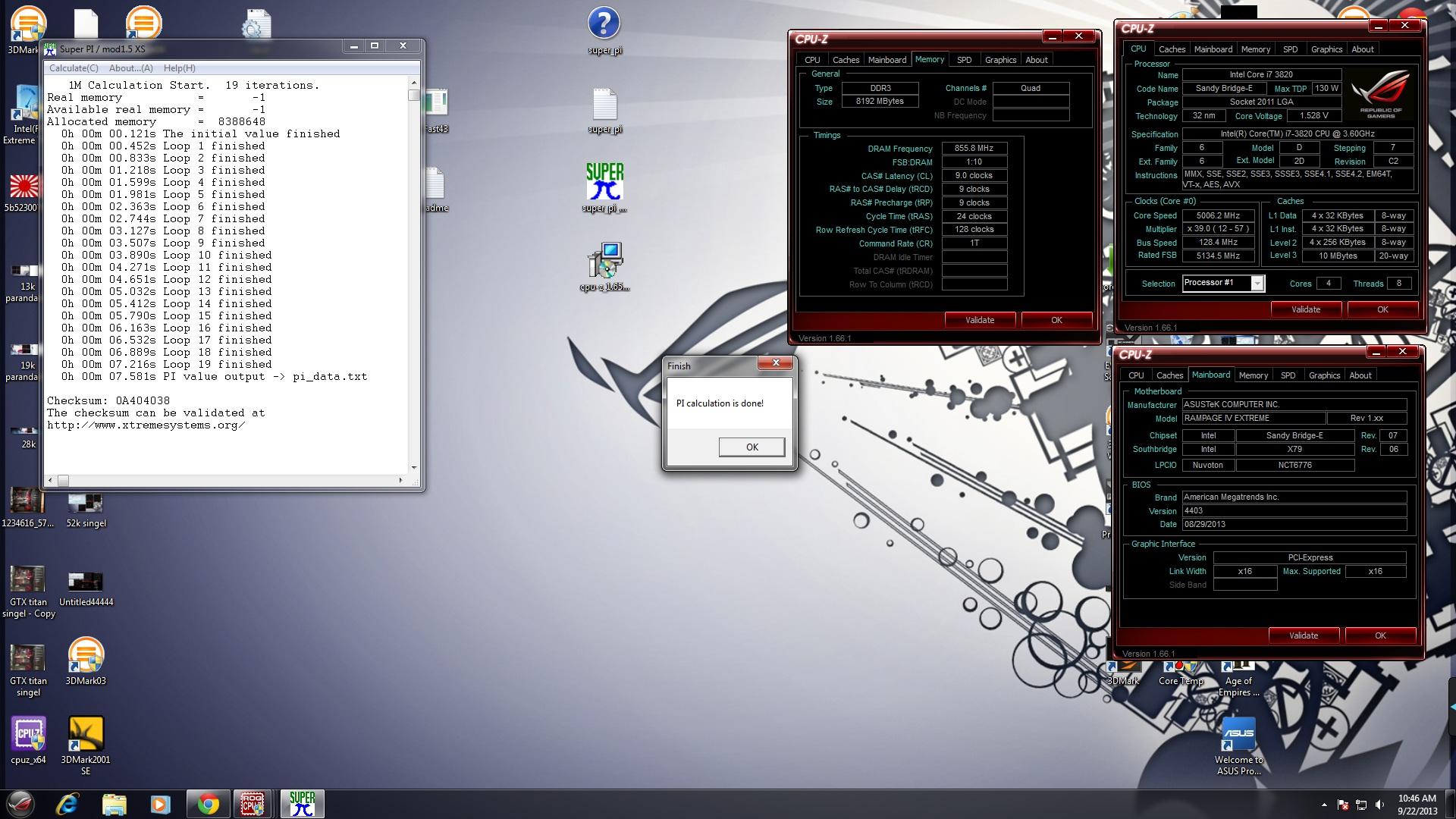
Task: Switch to ROG CPU-Z taskbar icon
Action: (x=253, y=804)
